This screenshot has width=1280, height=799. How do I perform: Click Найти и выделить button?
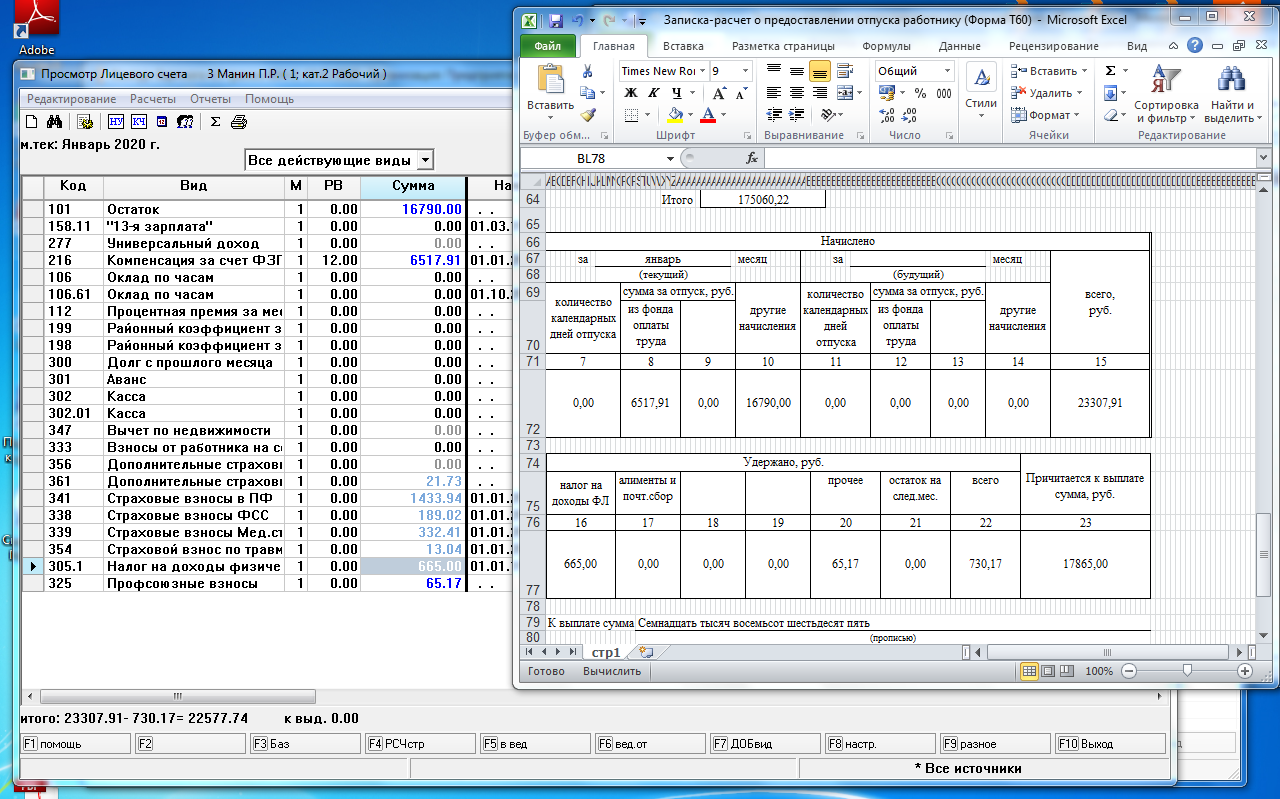coord(1231,94)
